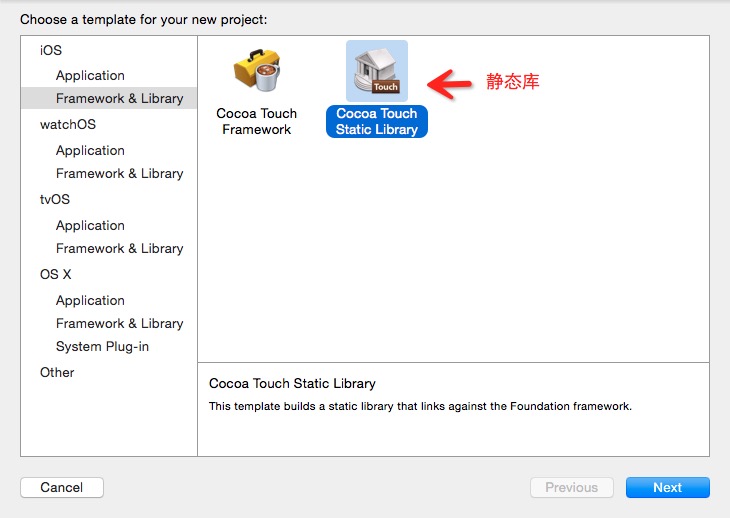Click the tvOS section header
This screenshot has width=730, height=518.
55,199
